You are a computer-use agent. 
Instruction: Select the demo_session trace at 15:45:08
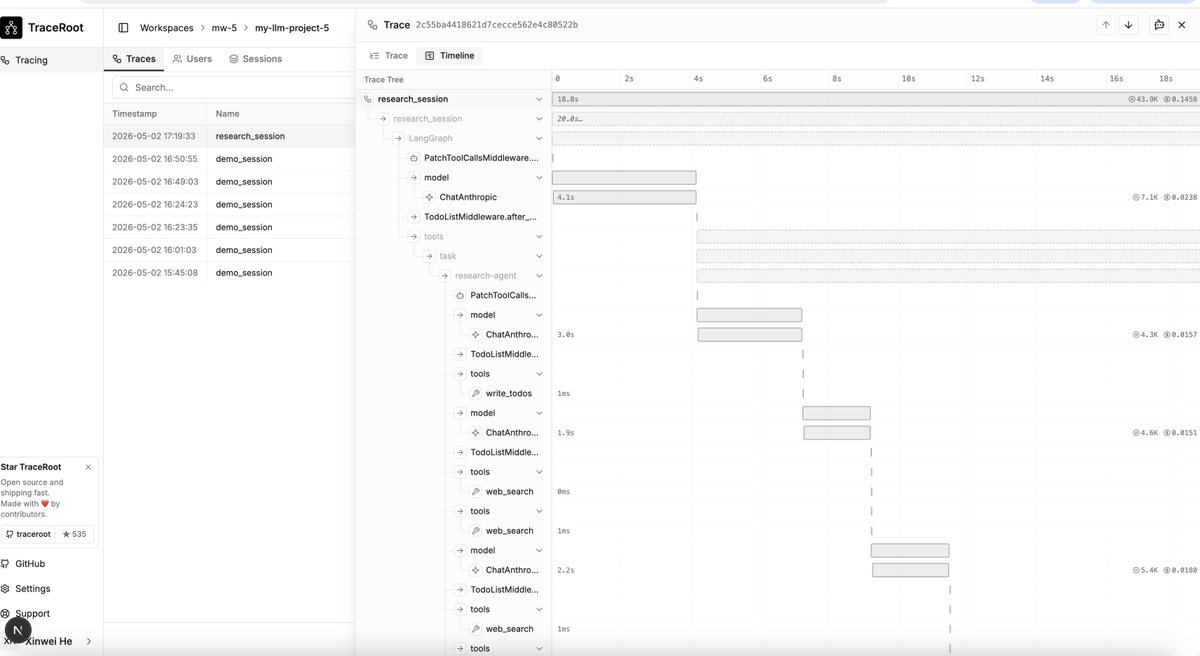[x=229, y=273]
